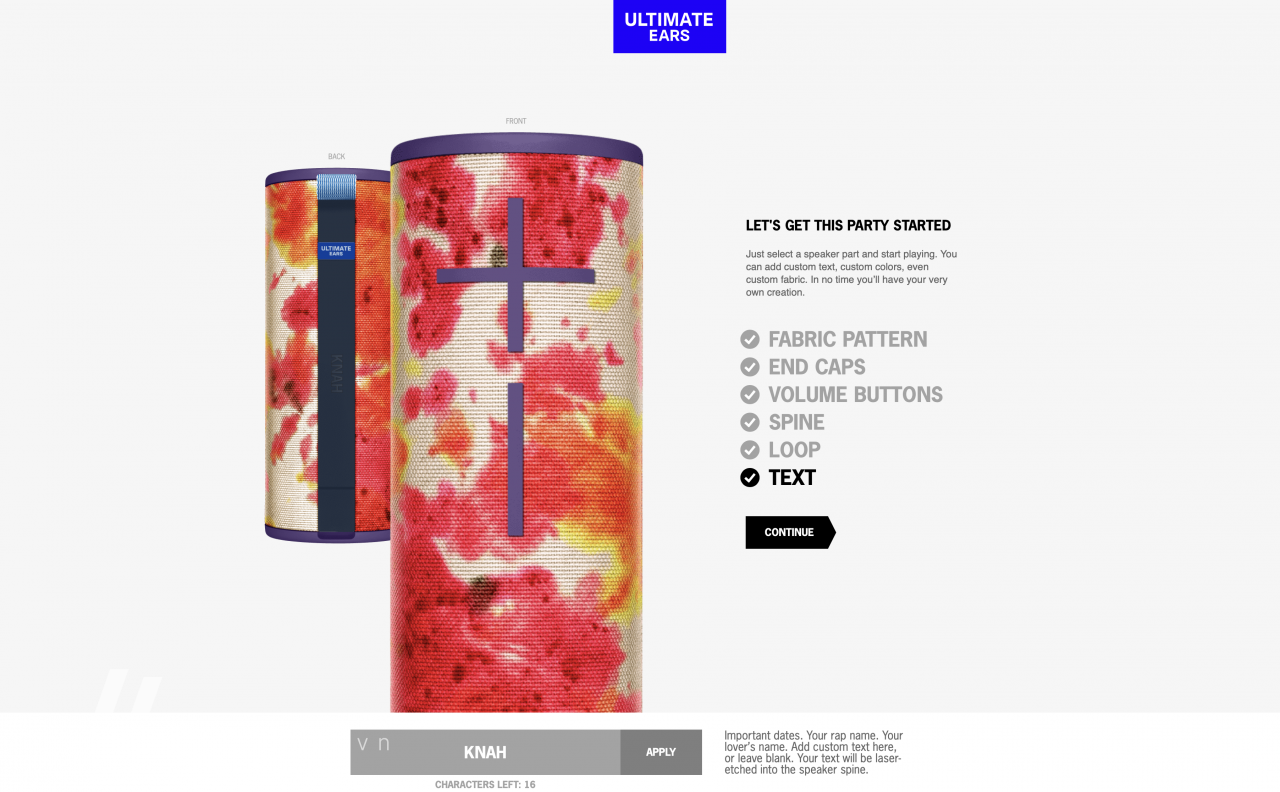Click the End Caps checkmark
This screenshot has height=792, width=1280.
coord(750,367)
